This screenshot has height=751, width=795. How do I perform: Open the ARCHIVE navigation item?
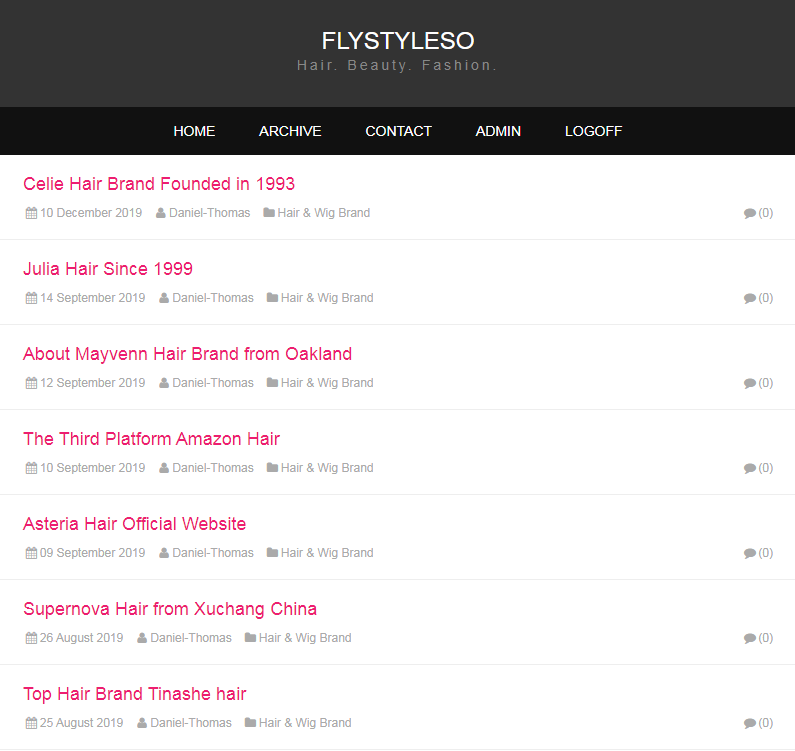[x=290, y=131]
